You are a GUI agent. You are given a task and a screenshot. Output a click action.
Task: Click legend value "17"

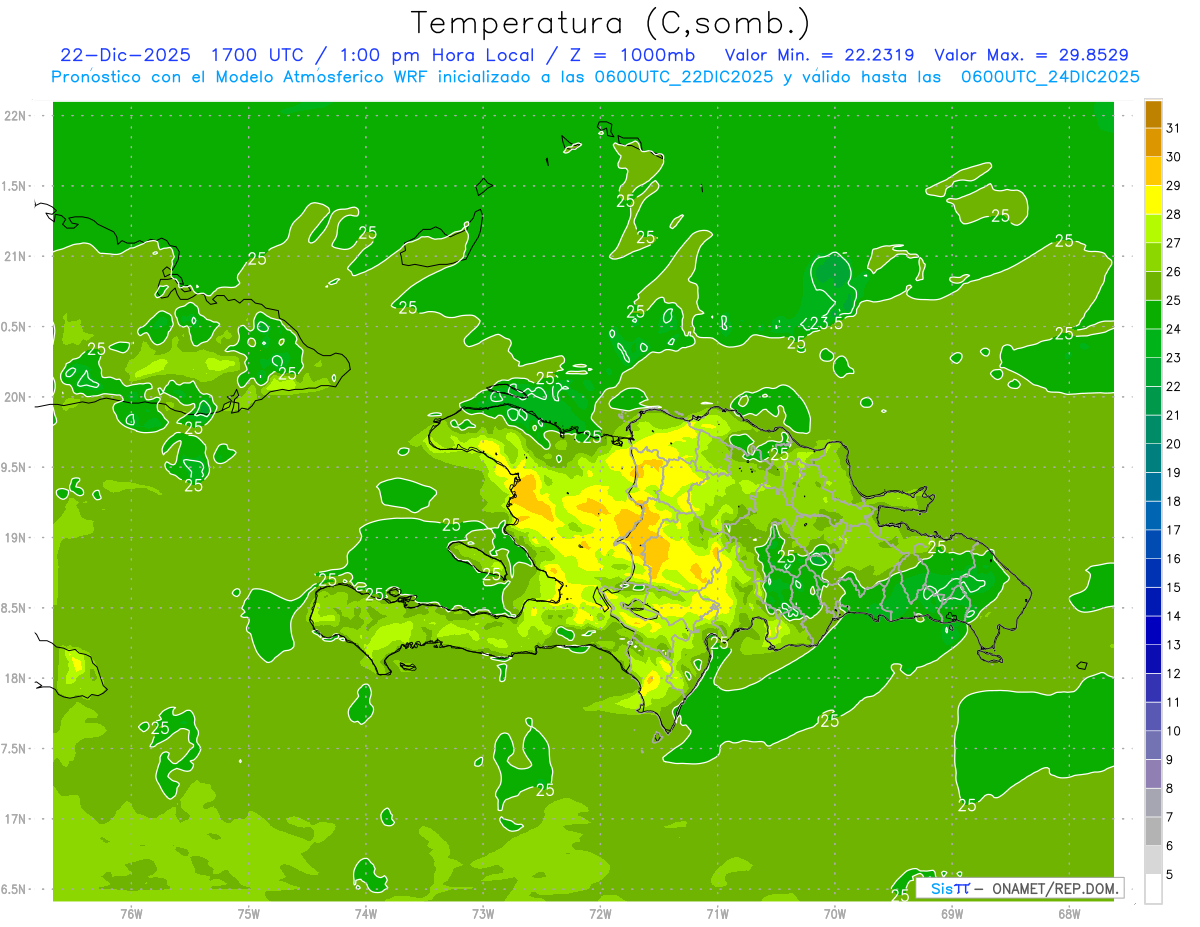click(1174, 530)
